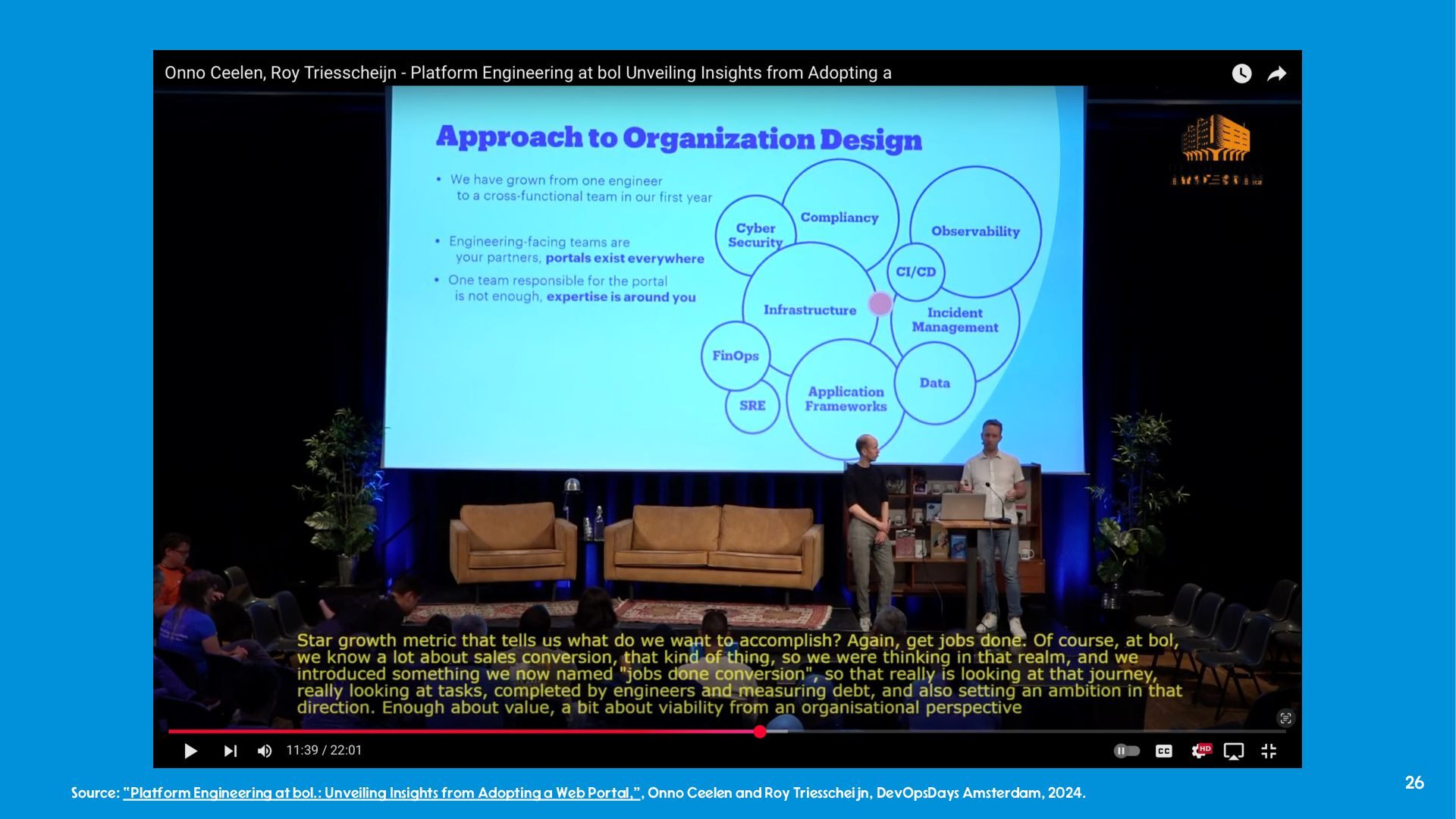Start AirPlay casting from the video
The image size is (1456, 819).
1234,751
